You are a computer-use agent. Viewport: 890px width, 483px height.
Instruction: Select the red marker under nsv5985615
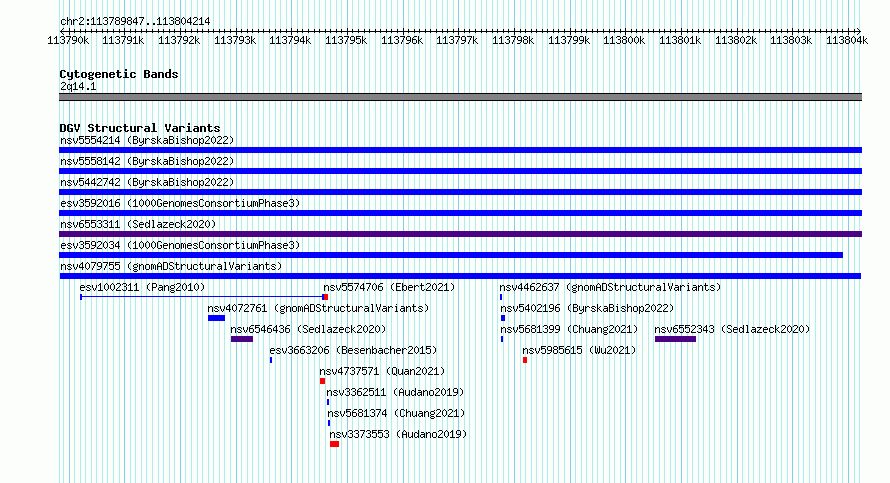tap(525, 360)
